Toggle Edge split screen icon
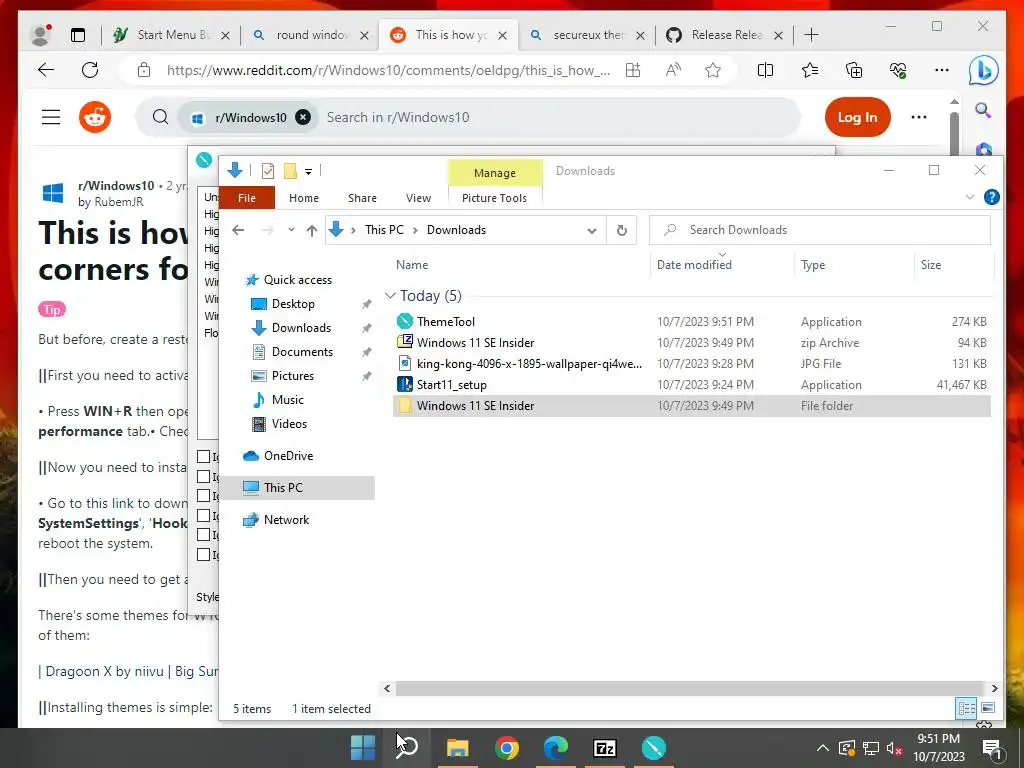The width and height of the screenshot is (1024, 768). coord(765,70)
